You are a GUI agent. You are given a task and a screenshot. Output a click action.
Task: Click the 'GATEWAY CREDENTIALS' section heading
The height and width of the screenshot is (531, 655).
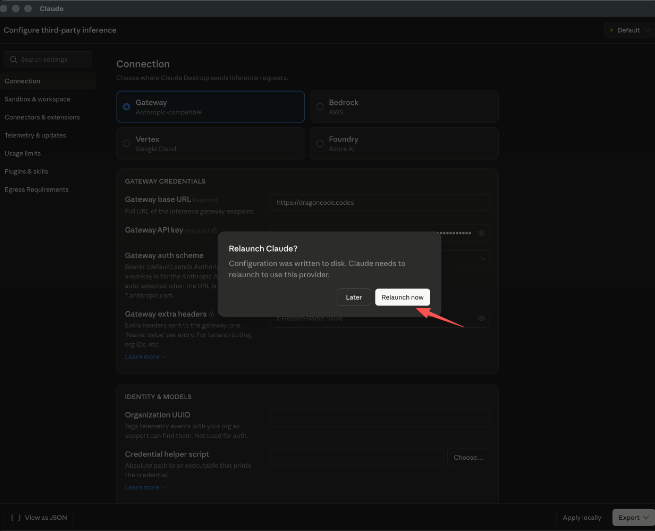point(165,181)
